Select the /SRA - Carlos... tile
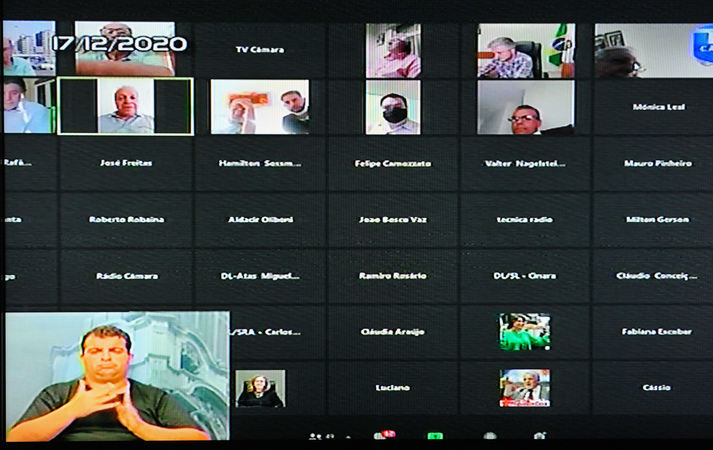 click(x=277, y=332)
